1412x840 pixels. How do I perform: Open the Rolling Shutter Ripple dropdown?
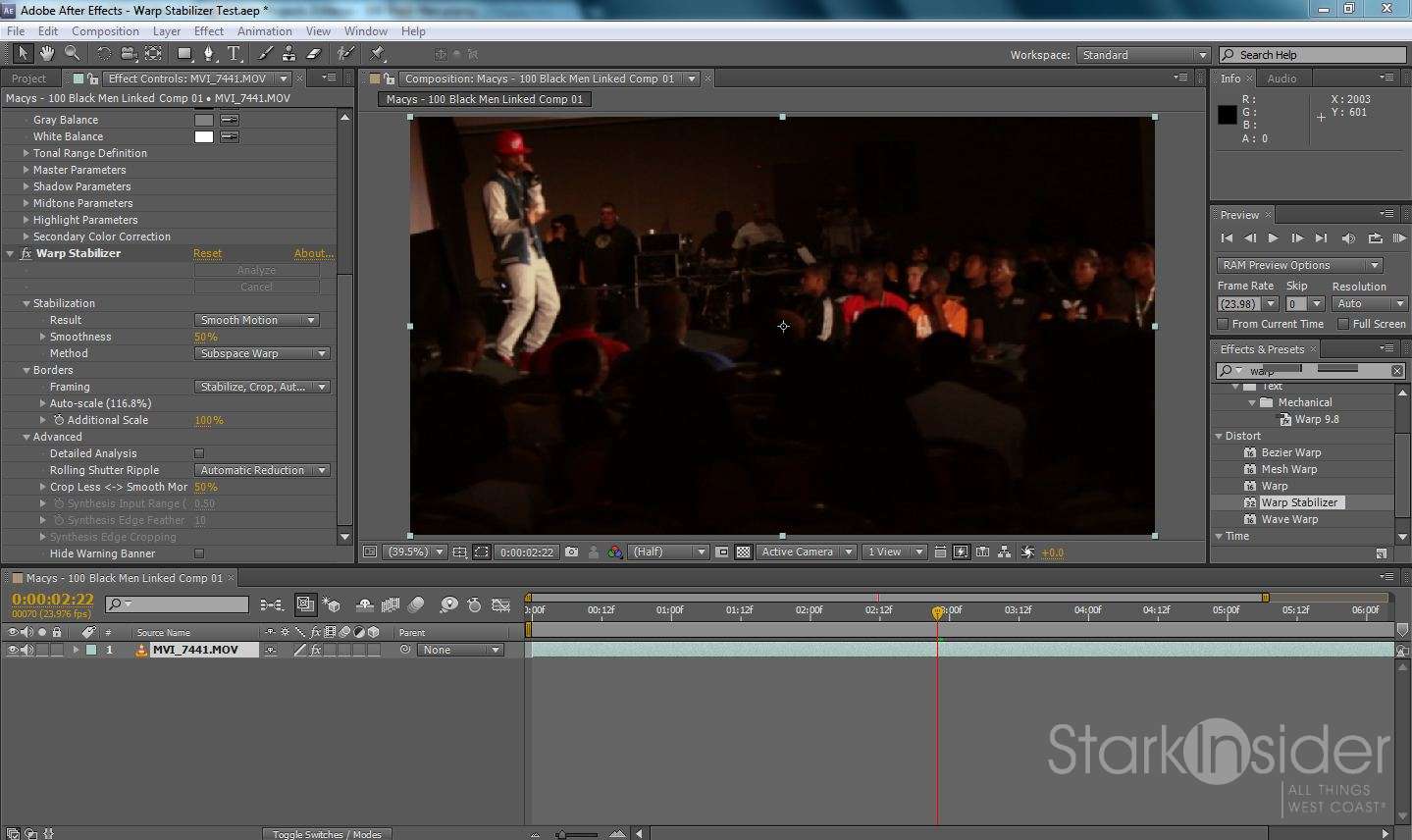click(261, 469)
